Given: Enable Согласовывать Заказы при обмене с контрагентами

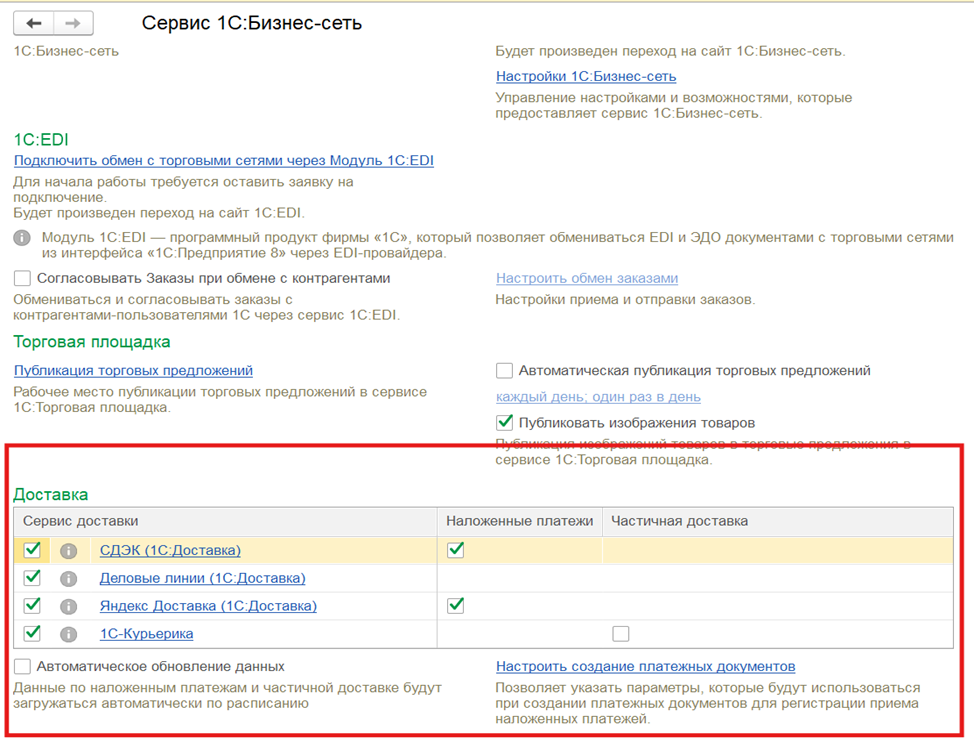Looking at the screenshot, I should tap(22, 278).
